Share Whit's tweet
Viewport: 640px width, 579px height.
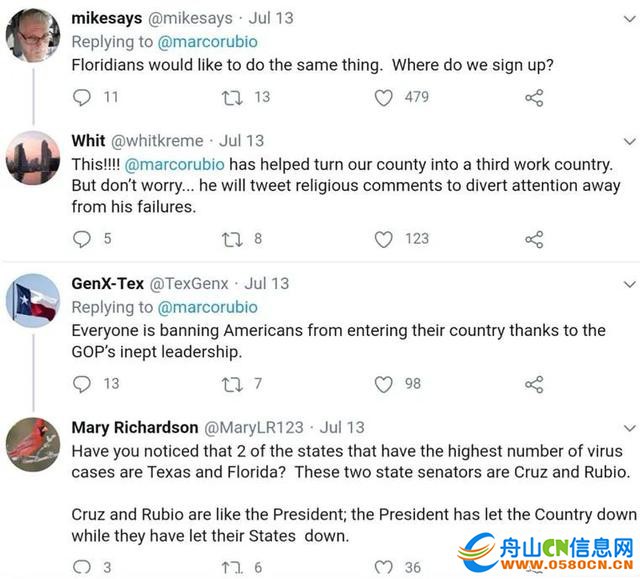point(534,239)
